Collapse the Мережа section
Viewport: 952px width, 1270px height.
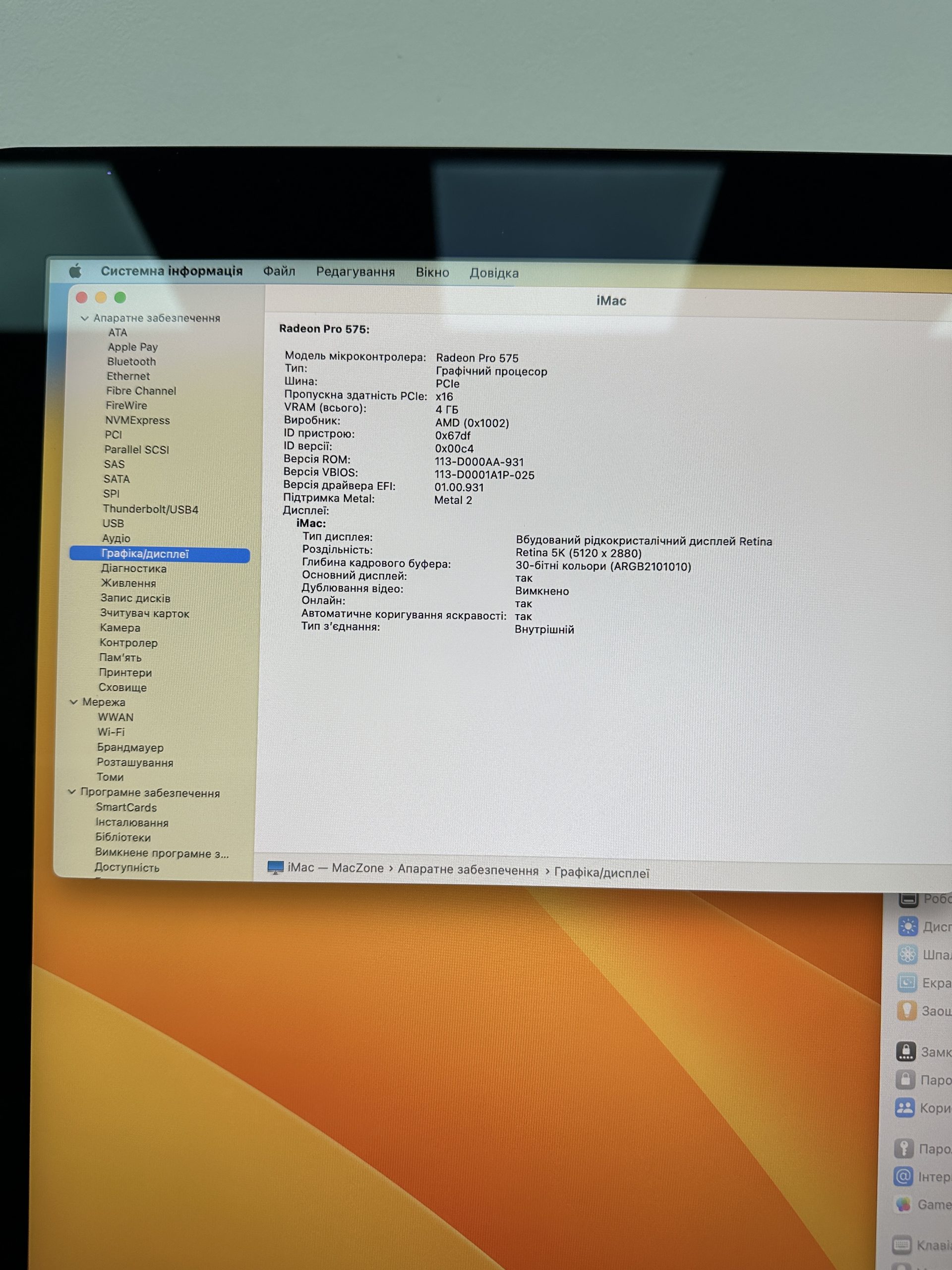click(x=73, y=701)
